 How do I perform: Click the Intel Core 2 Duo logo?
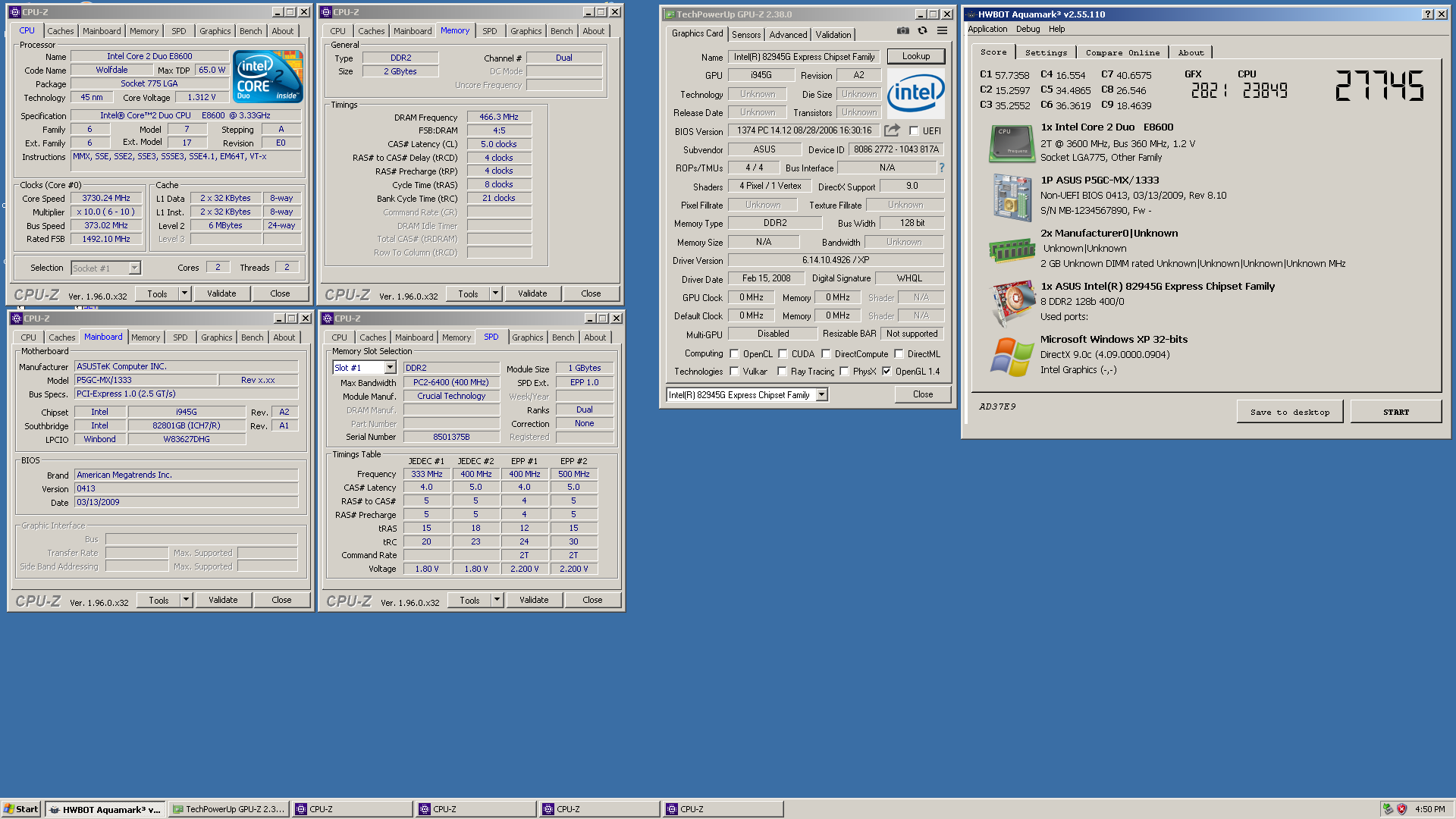(x=268, y=77)
